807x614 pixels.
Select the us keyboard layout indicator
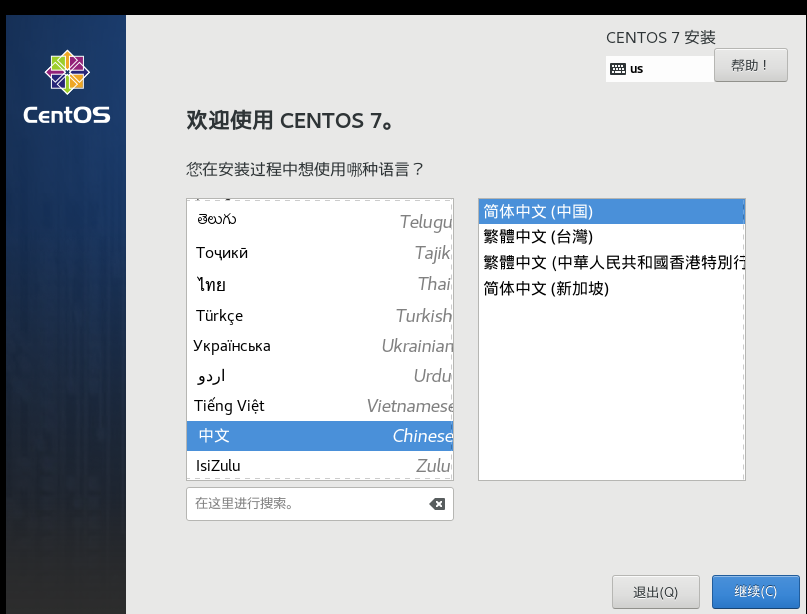click(660, 69)
